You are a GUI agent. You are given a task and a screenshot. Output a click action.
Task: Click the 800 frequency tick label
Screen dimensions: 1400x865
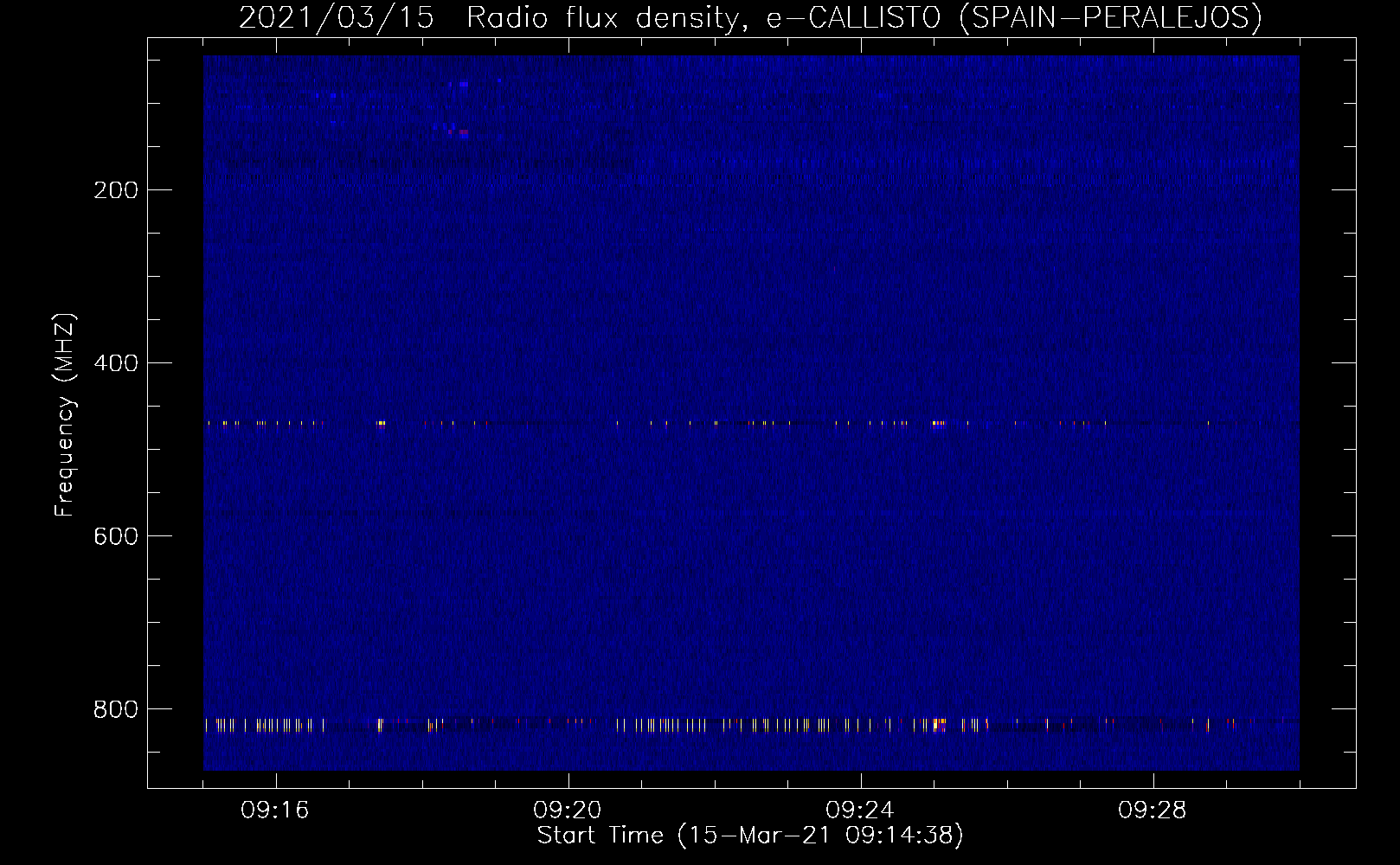[x=116, y=709]
